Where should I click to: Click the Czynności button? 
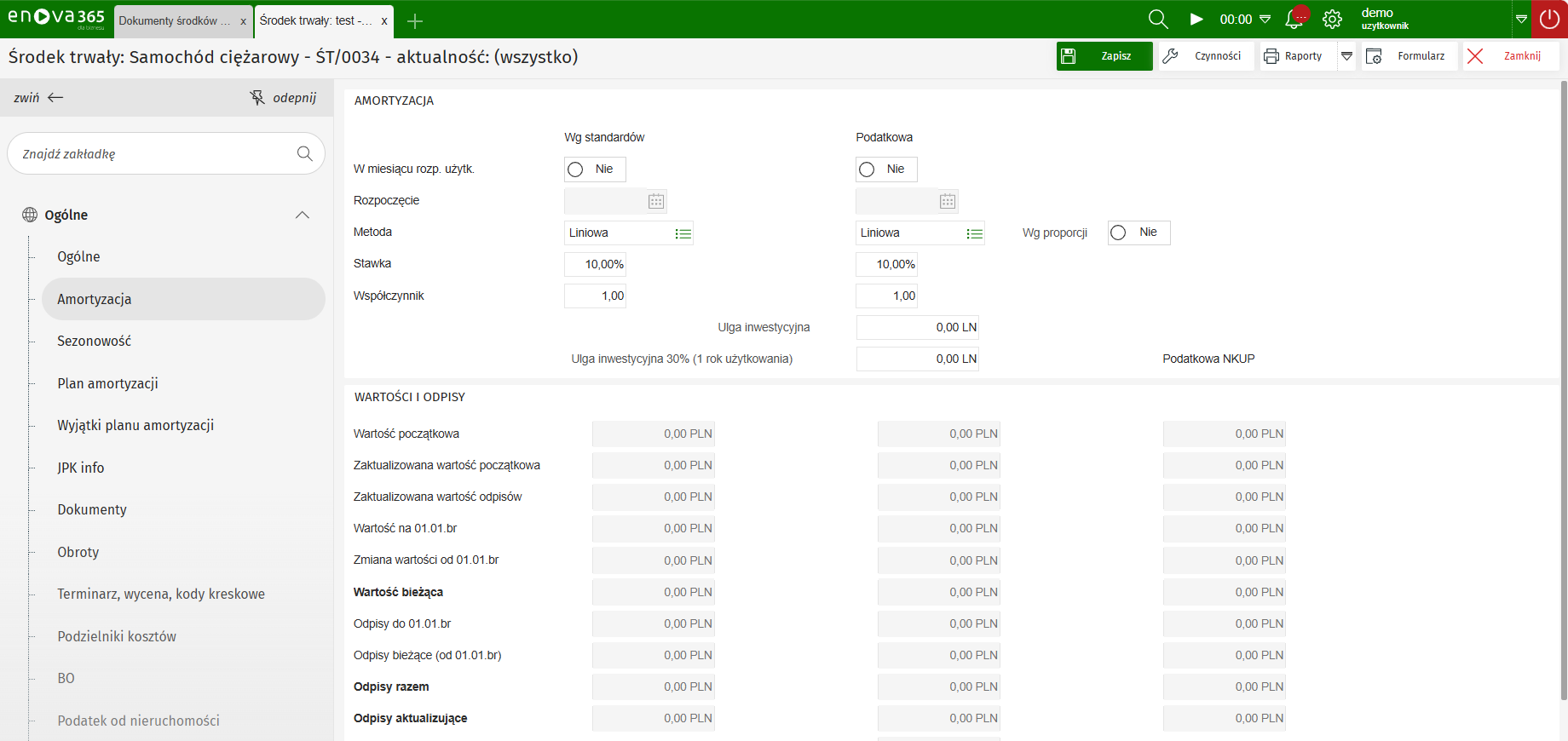pos(1205,56)
